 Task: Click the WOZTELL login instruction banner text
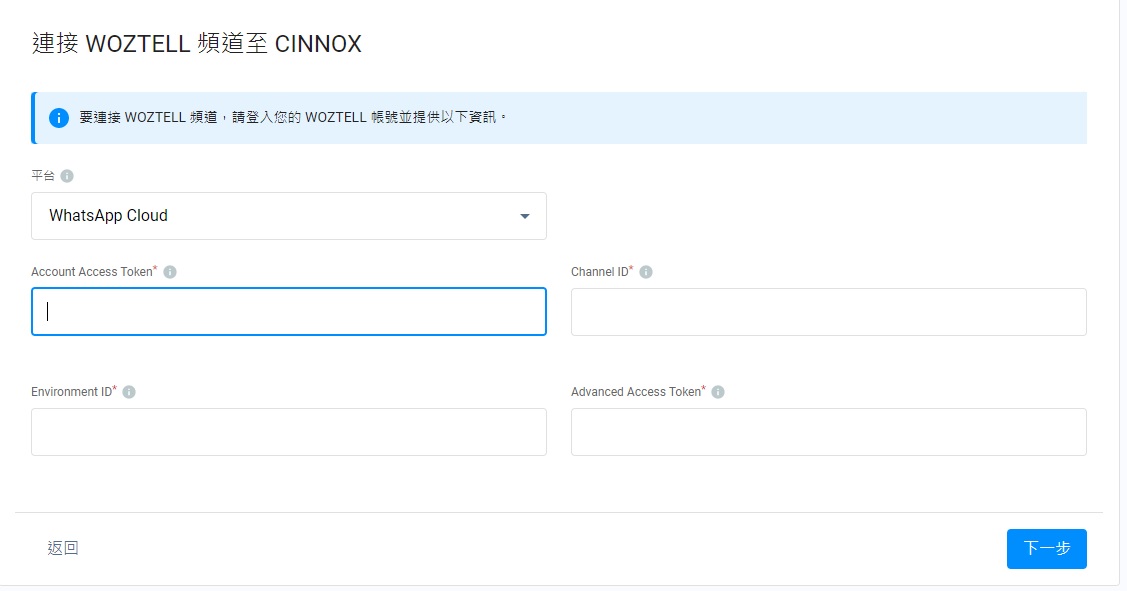point(294,118)
